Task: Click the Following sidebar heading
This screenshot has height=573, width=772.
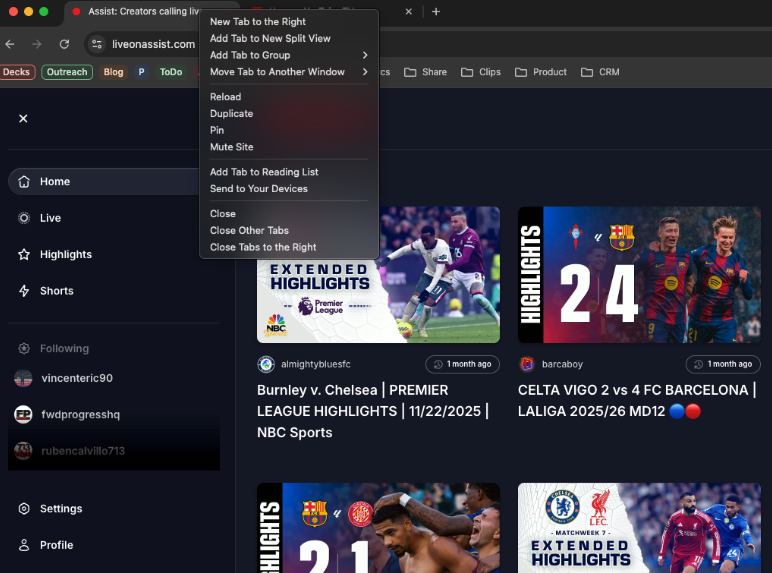Action: pyautogui.click(x=64, y=349)
